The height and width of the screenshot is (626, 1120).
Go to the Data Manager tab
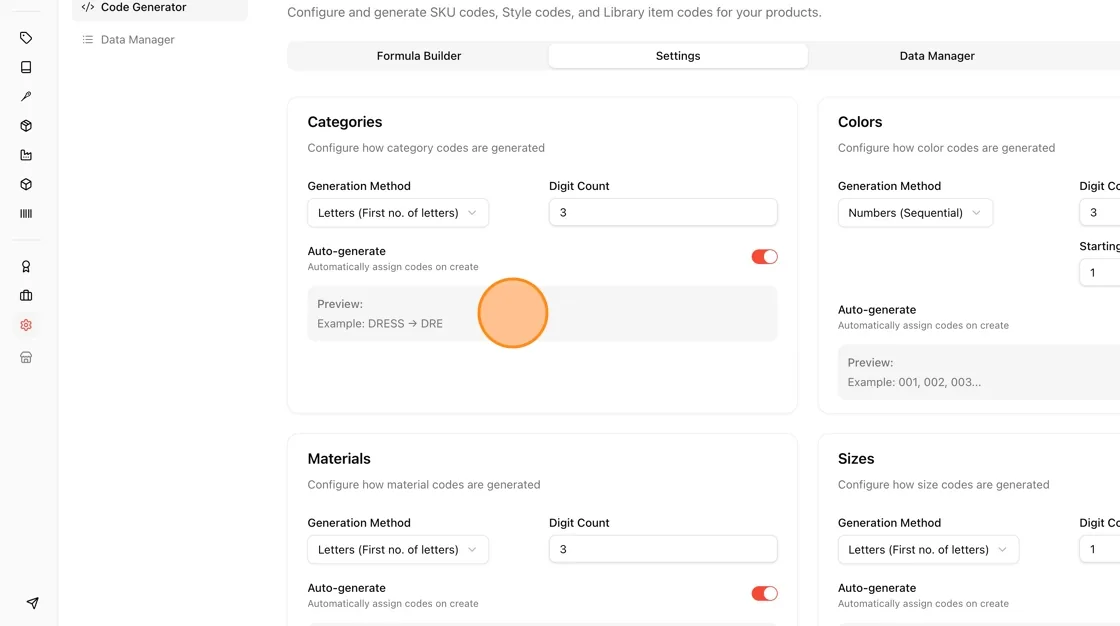point(937,56)
